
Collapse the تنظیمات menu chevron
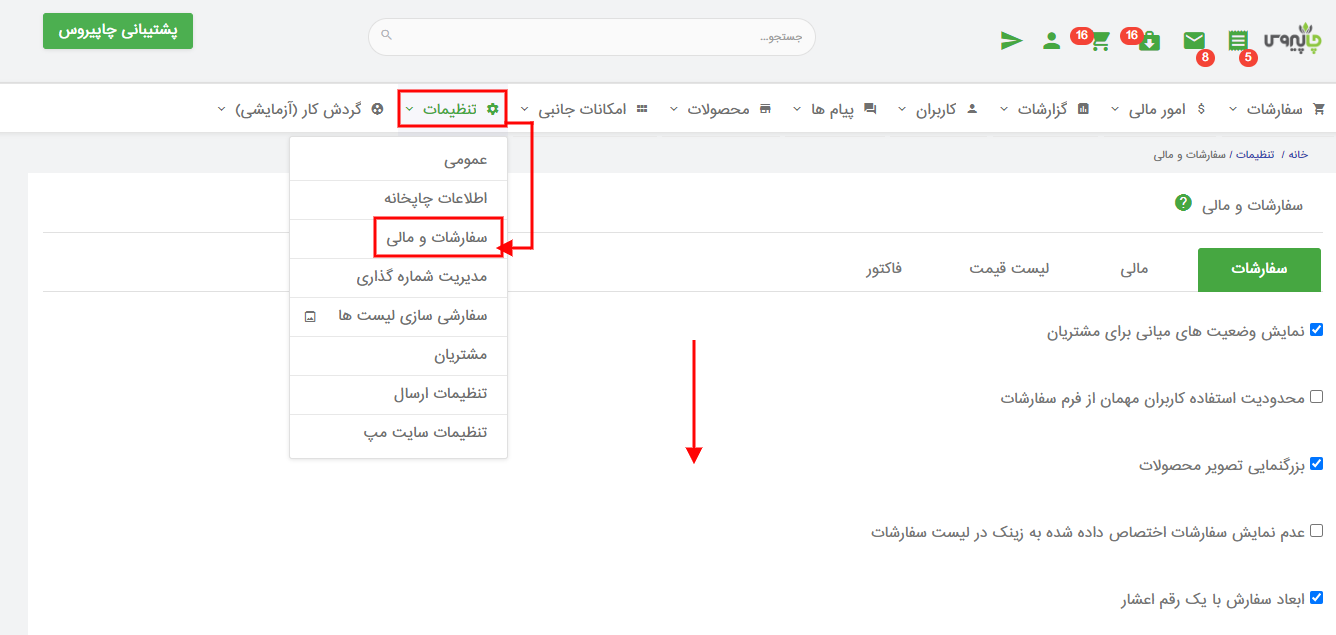pos(409,108)
